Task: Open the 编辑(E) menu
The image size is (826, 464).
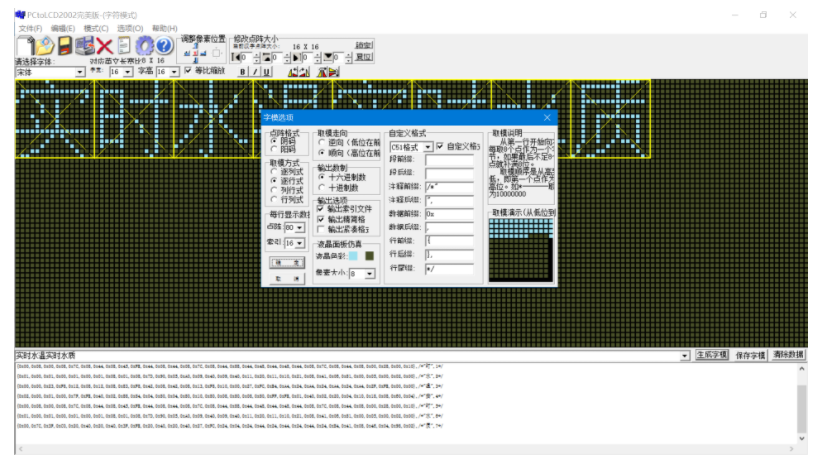Action: pyautogui.click(x=63, y=28)
